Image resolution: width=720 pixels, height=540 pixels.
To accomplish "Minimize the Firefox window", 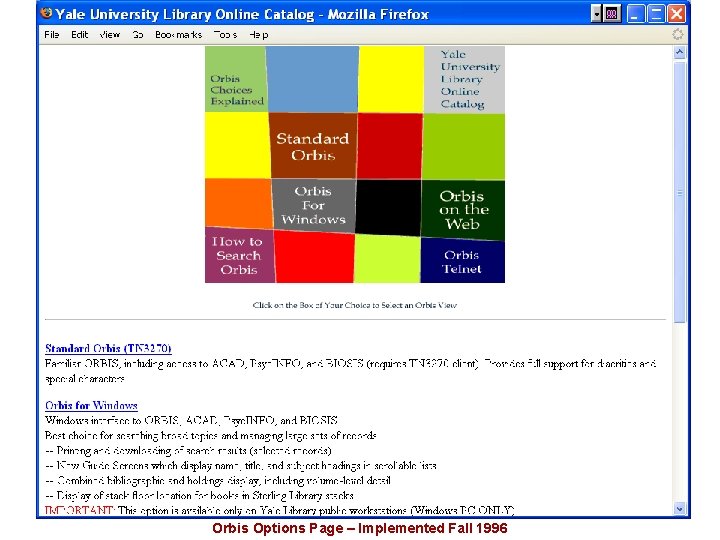I will click(636, 14).
